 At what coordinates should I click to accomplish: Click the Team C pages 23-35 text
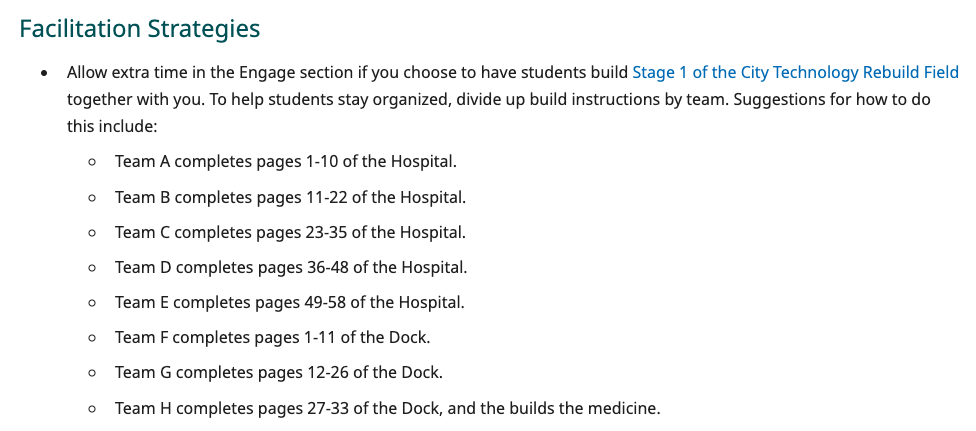[290, 232]
